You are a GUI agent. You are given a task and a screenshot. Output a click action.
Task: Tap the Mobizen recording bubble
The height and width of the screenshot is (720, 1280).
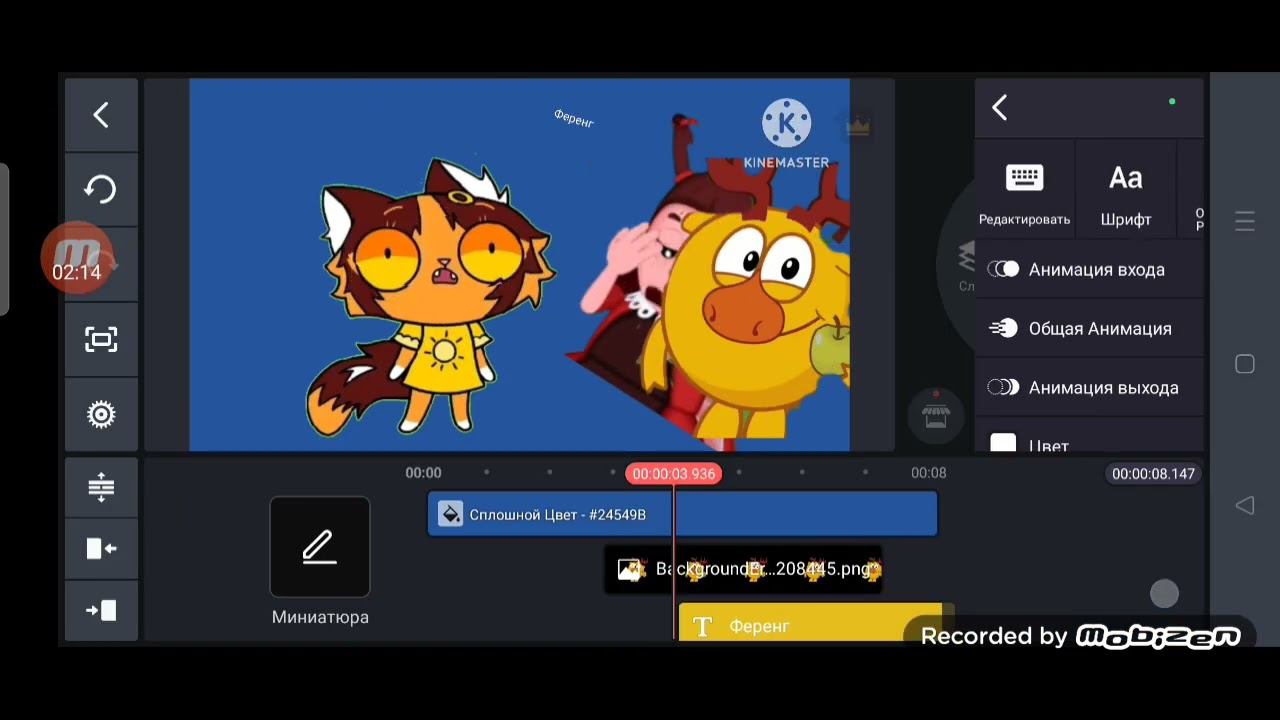77,258
